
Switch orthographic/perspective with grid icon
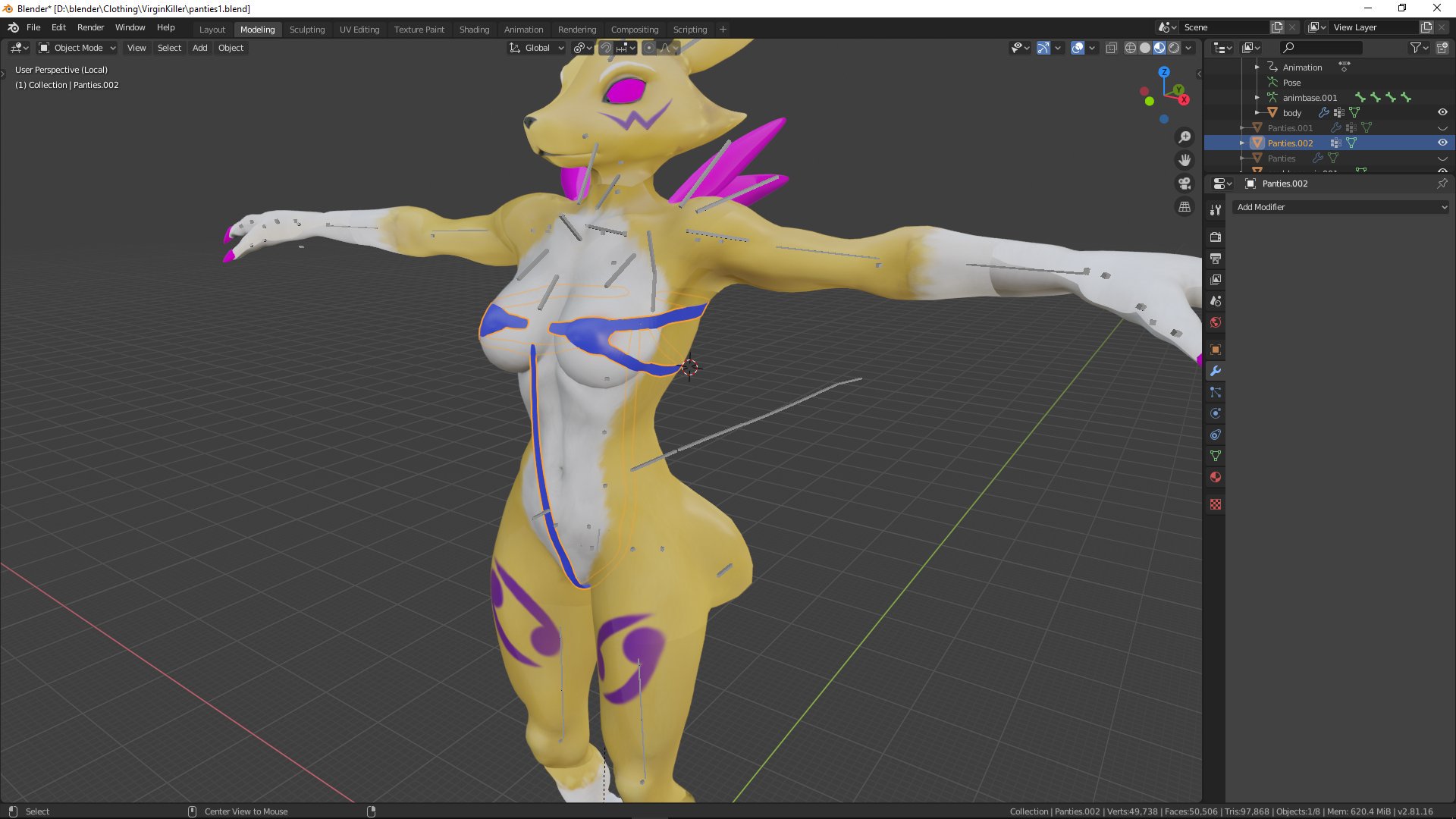1184,206
